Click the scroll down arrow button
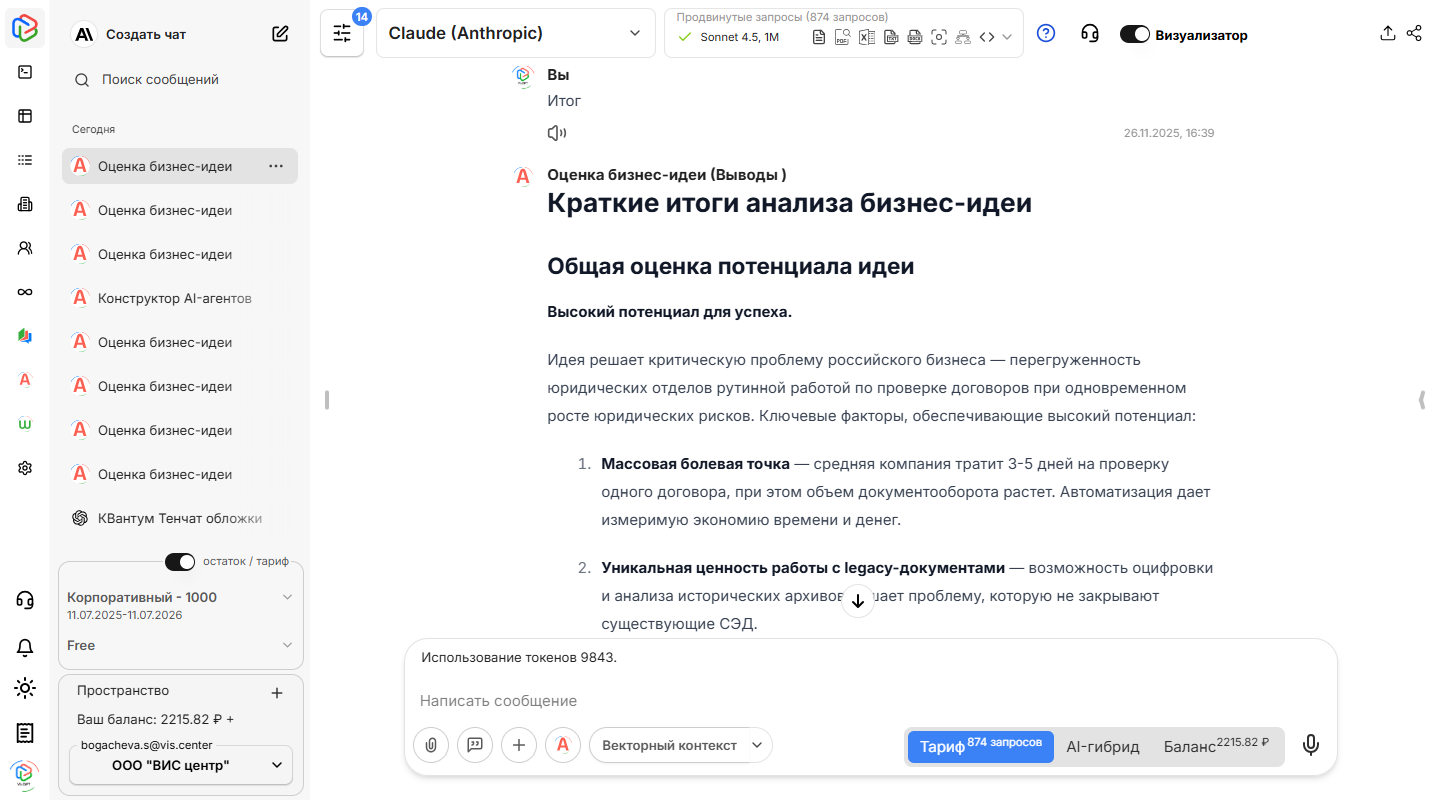Screen dimensions: 1440x800 click(857, 601)
